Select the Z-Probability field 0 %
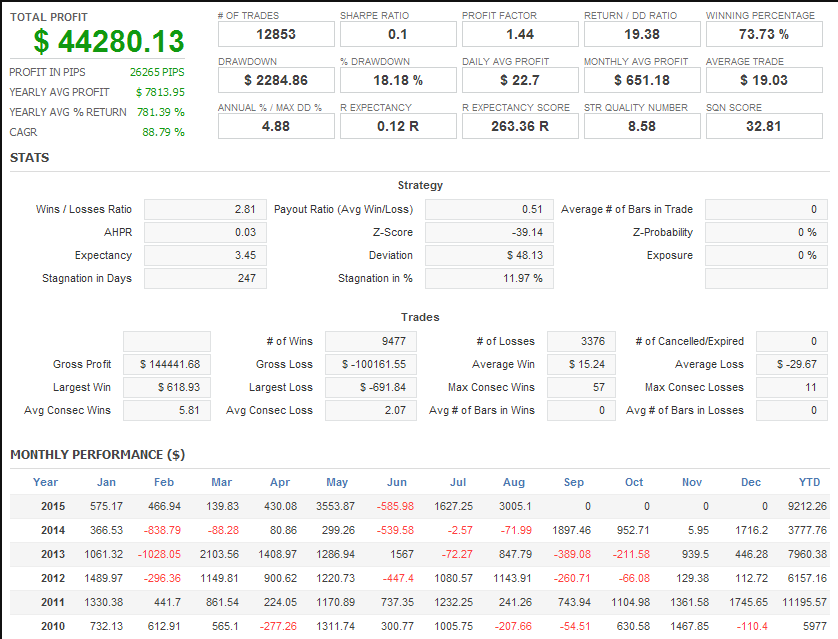Screen dimensions: 838x639 click(x=766, y=232)
